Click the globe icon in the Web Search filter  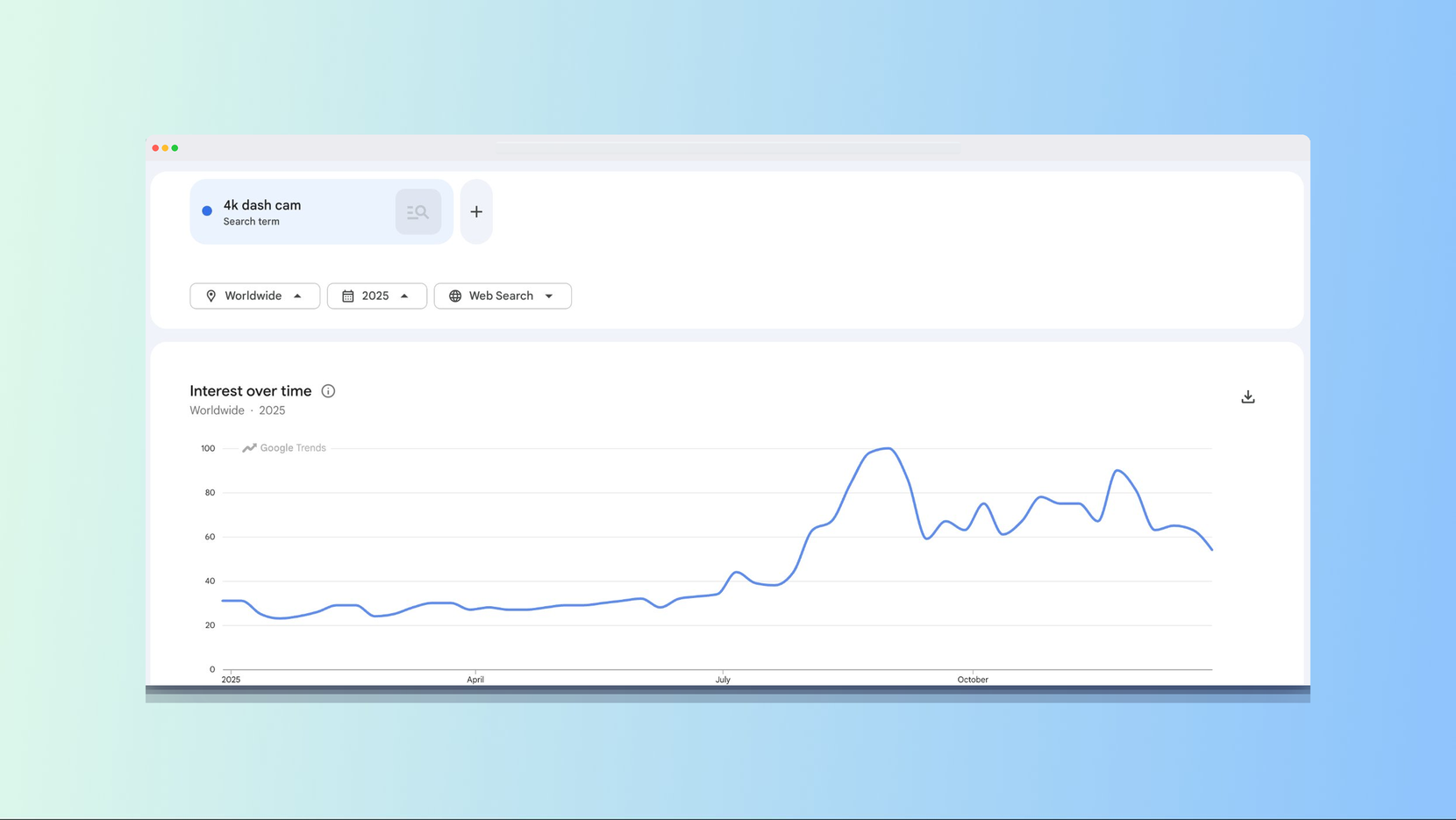click(x=455, y=296)
